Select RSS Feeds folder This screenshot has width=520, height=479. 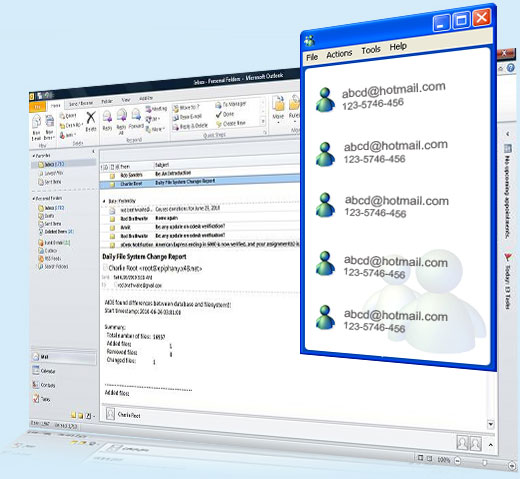point(50,259)
